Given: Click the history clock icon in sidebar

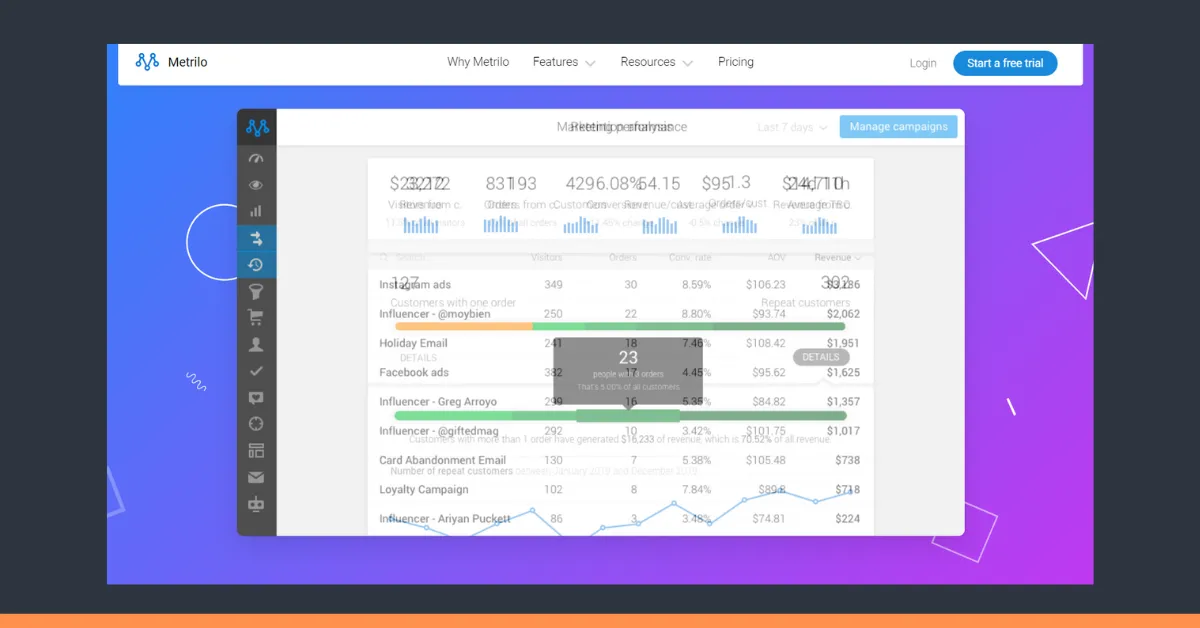Looking at the screenshot, I should 256,265.
